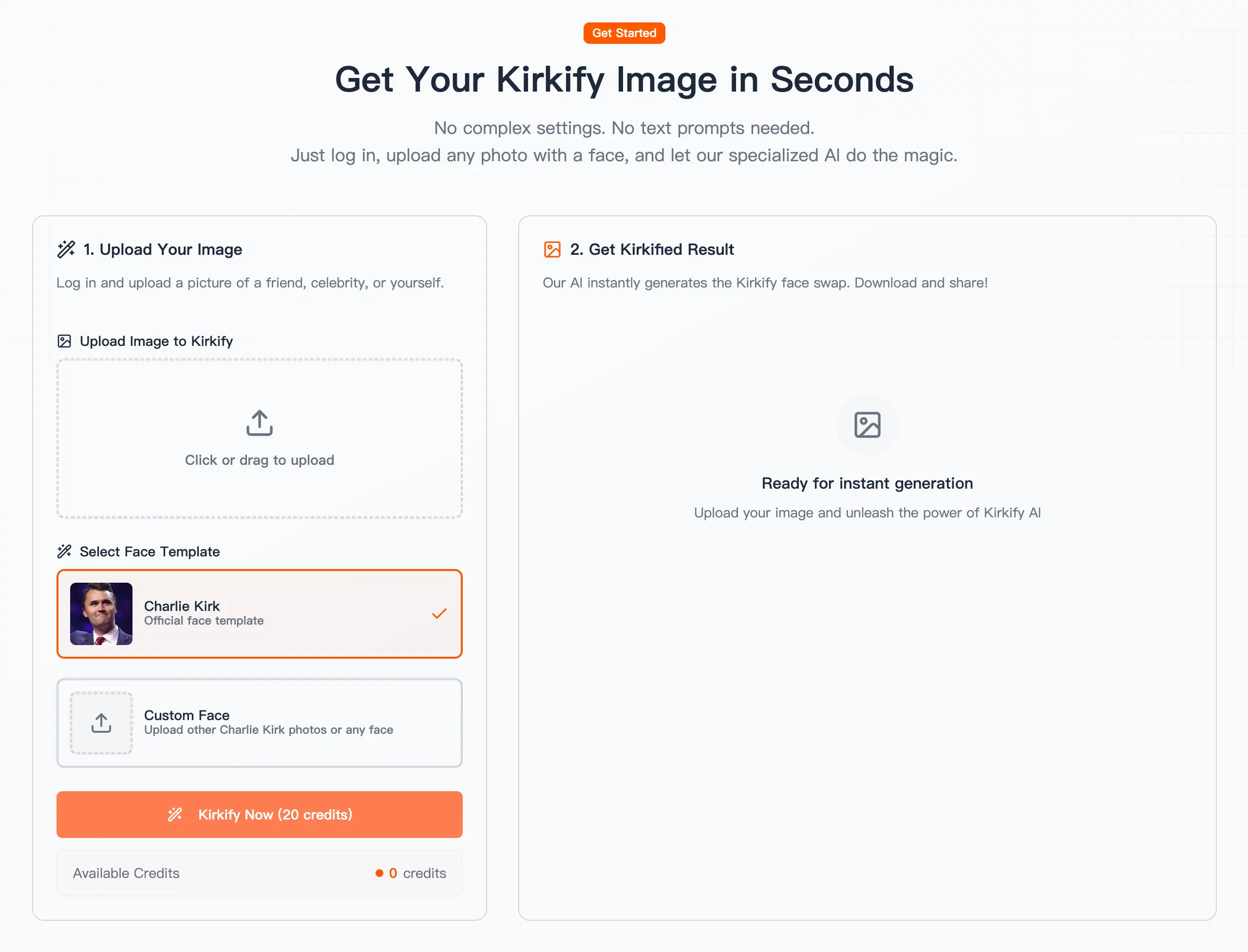Click the orange checkmark on selected template
This screenshot has height=952, width=1248.
click(439, 614)
